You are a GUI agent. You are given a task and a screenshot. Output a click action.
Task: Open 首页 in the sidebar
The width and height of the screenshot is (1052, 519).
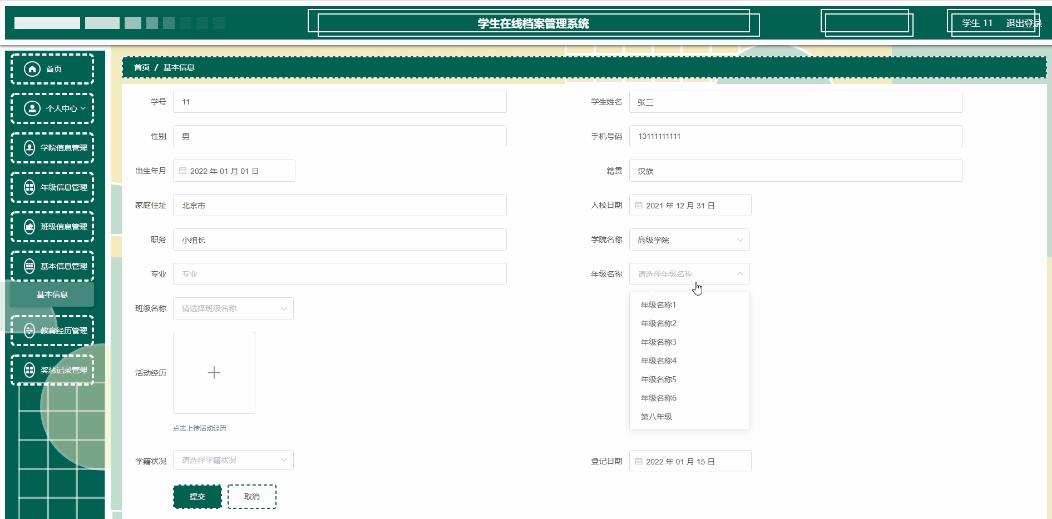click(x=52, y=68)
